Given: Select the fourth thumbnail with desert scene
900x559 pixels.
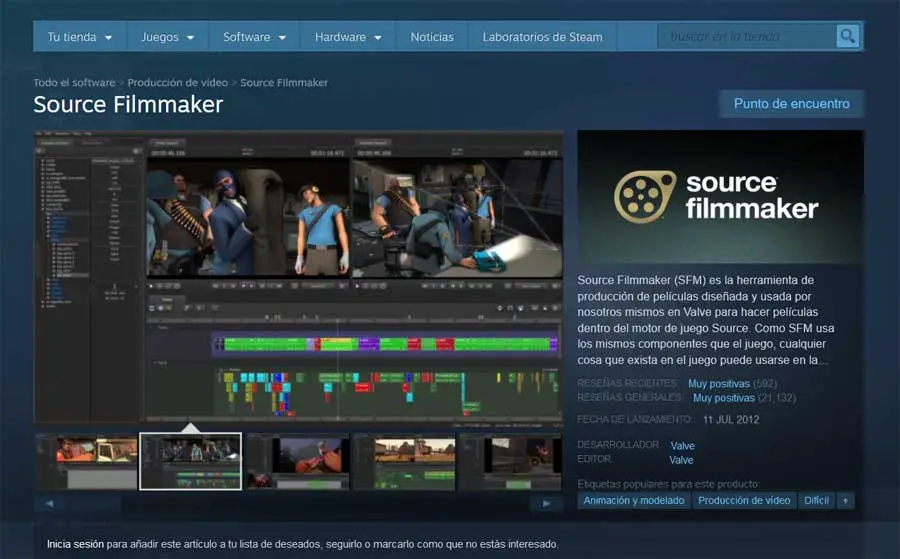Looking at the screenshot, I should [x=404, y=461].
